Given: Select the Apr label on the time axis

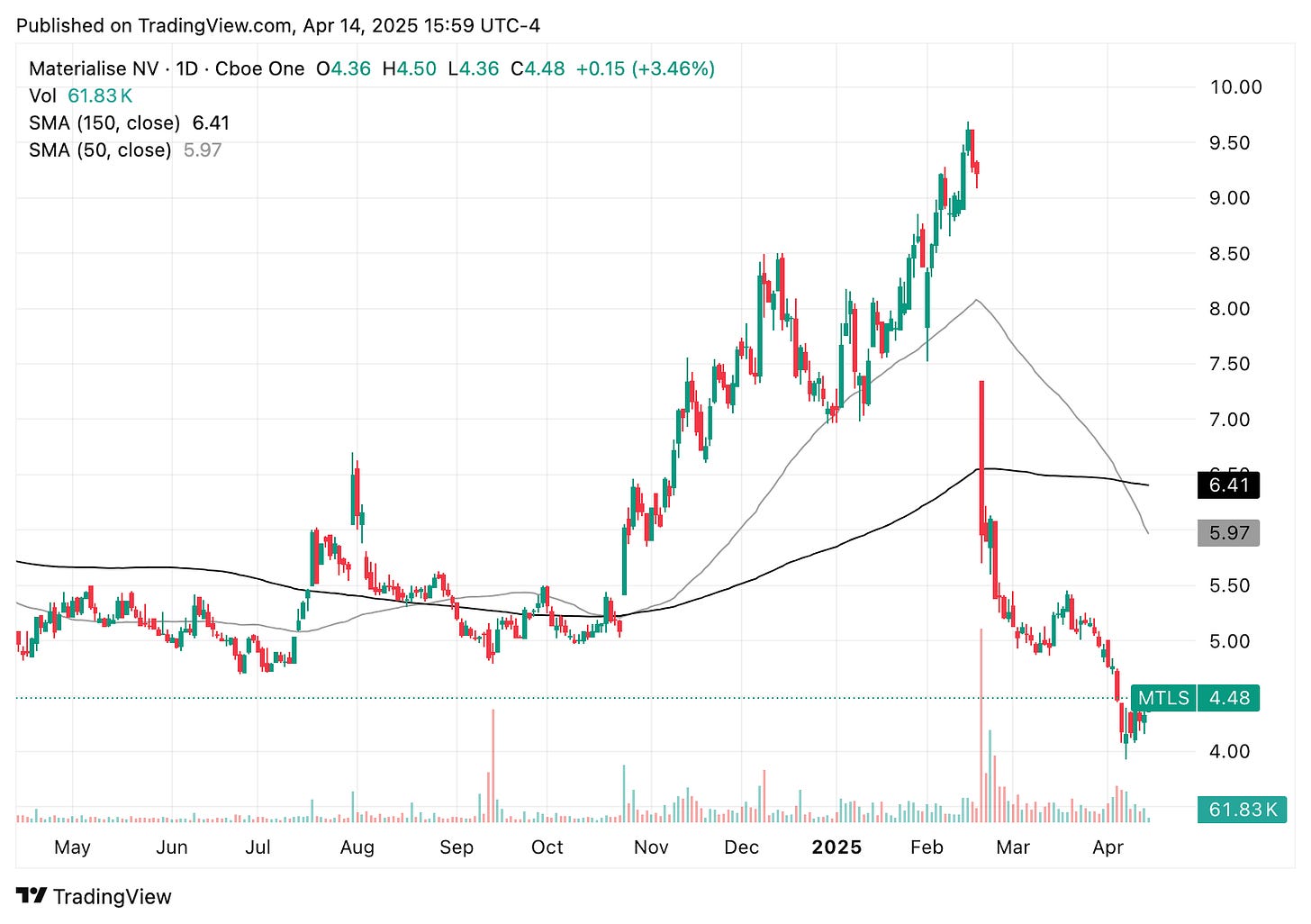Looking at the screenshot, I should point(1108,847).
